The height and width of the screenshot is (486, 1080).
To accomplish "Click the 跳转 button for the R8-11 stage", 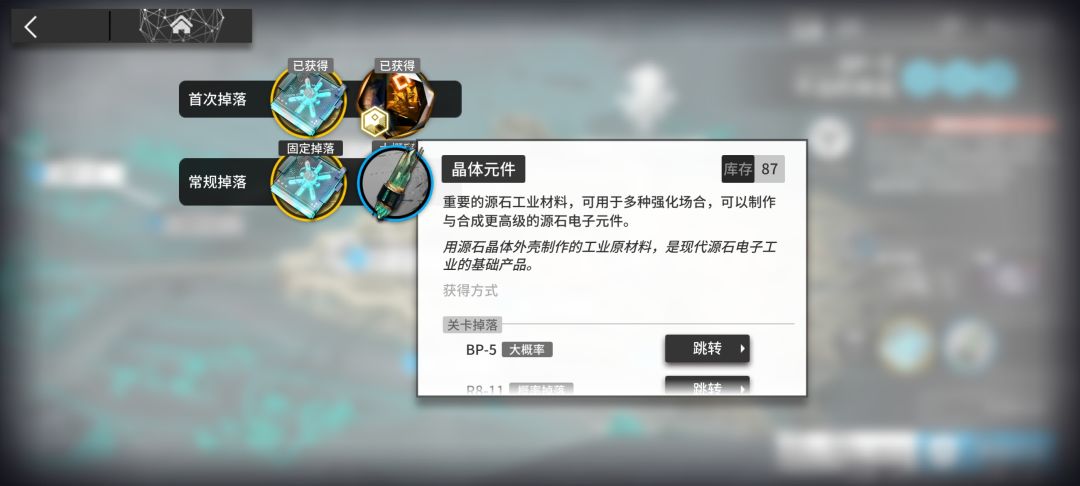I will (x=707, y=385).
